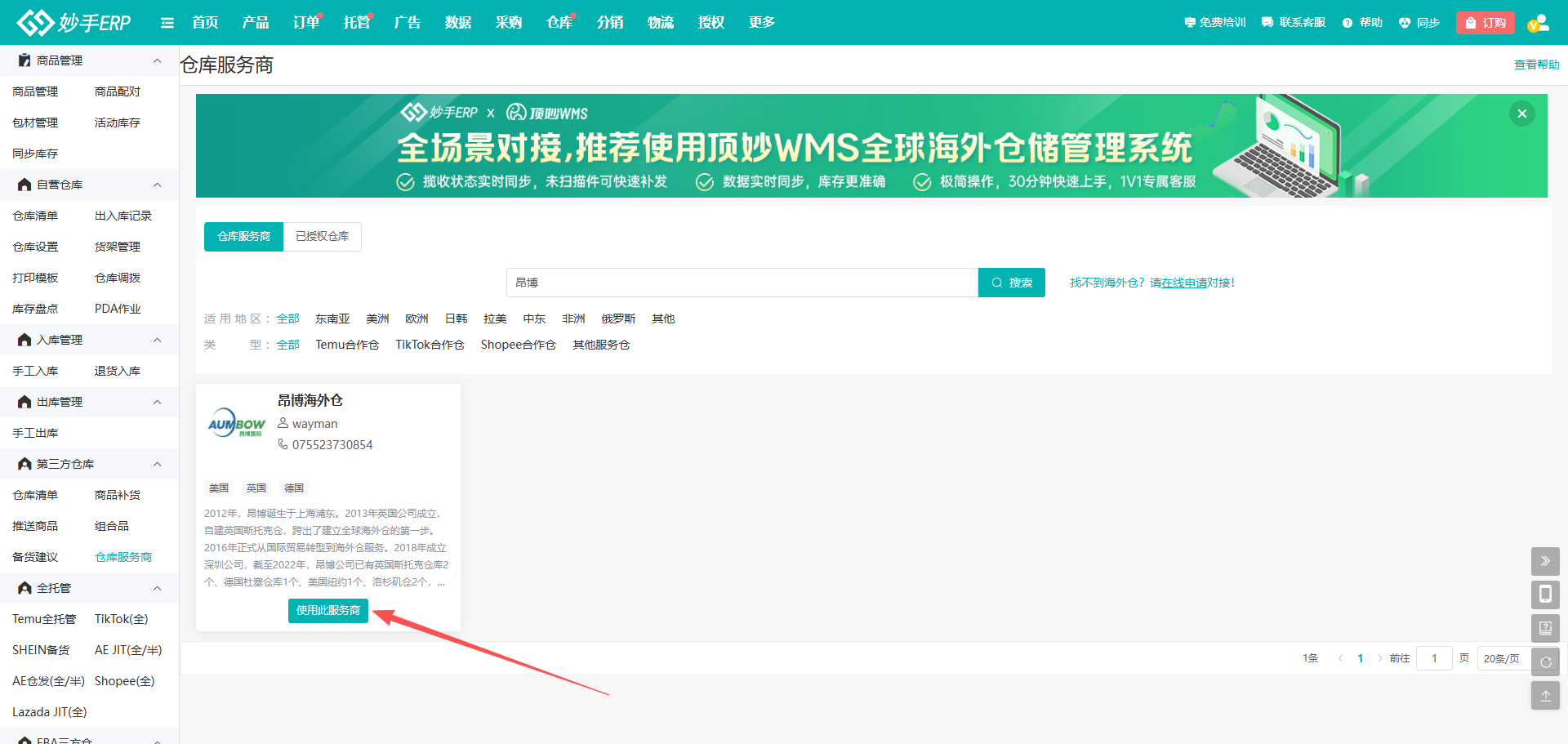This screenshot has width=1568, height=744.
Task: Open the user avatar icon
Action: pyautogui.click(x=1539, y=23)
